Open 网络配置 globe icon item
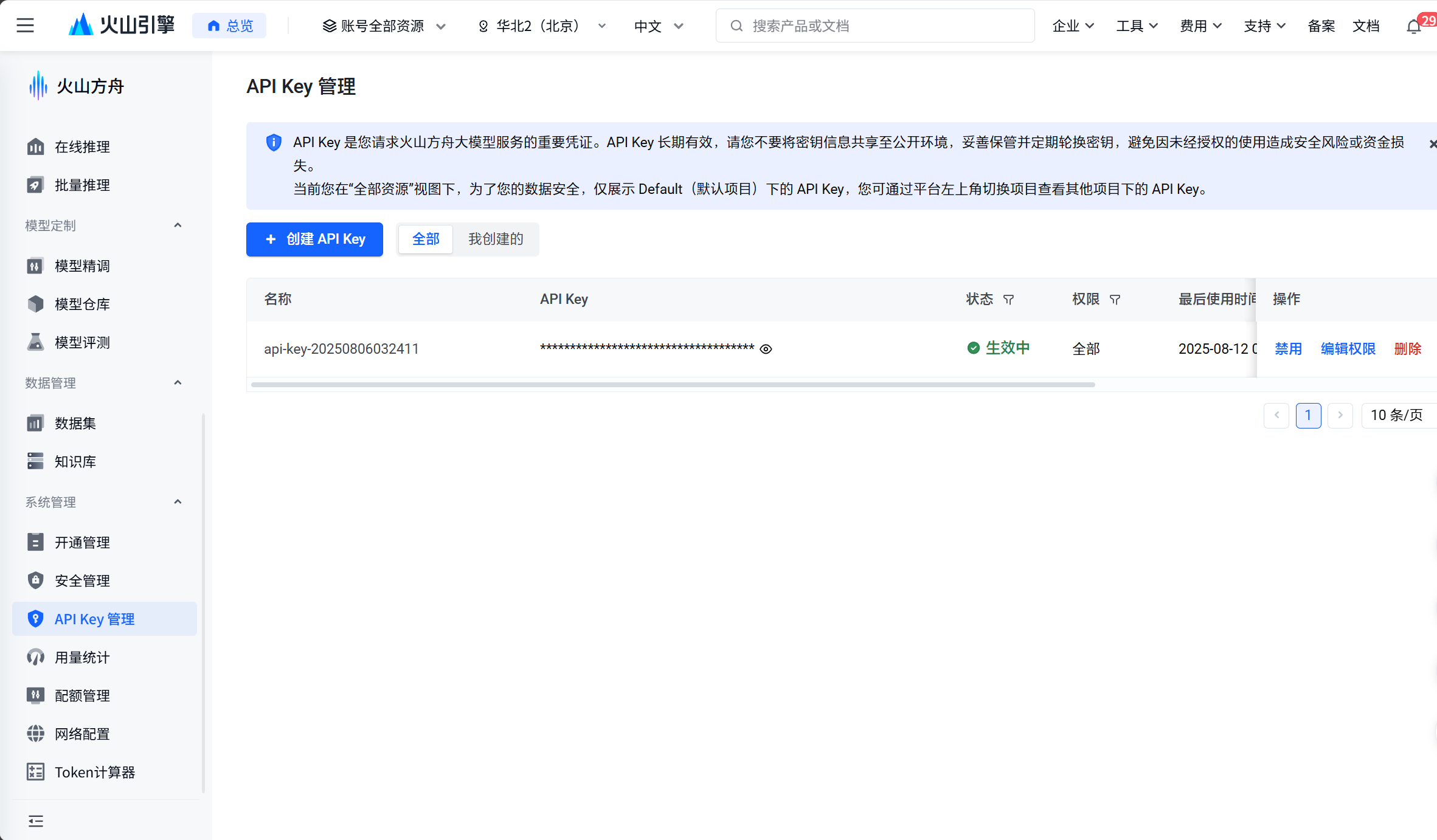1437x840 pixels. coord(82,734)
